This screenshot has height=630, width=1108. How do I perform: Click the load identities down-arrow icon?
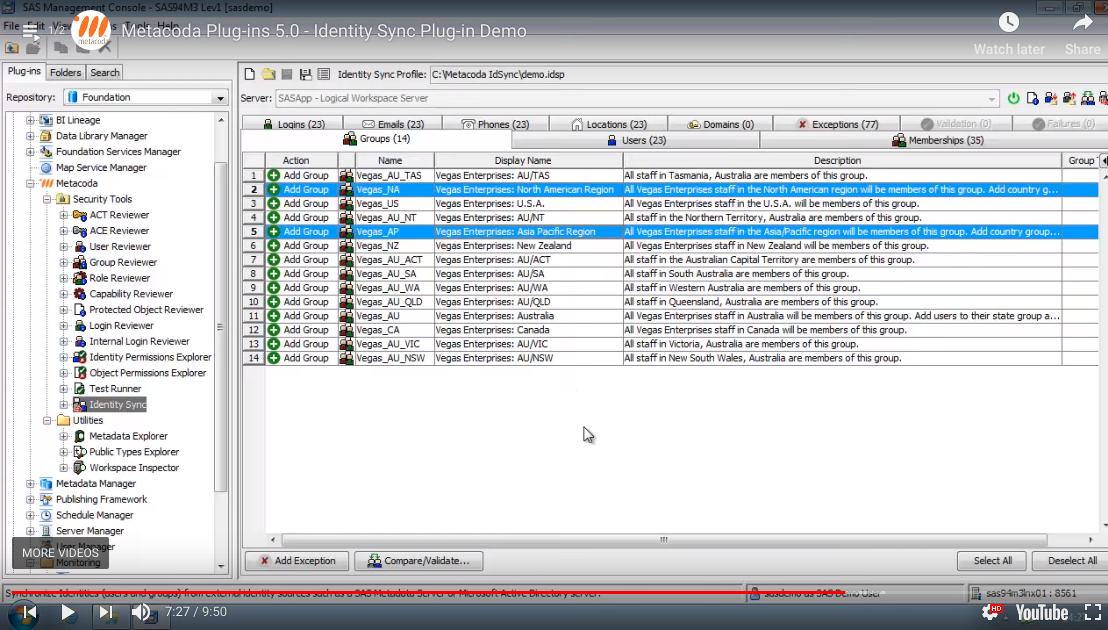tap(1051, 98)
